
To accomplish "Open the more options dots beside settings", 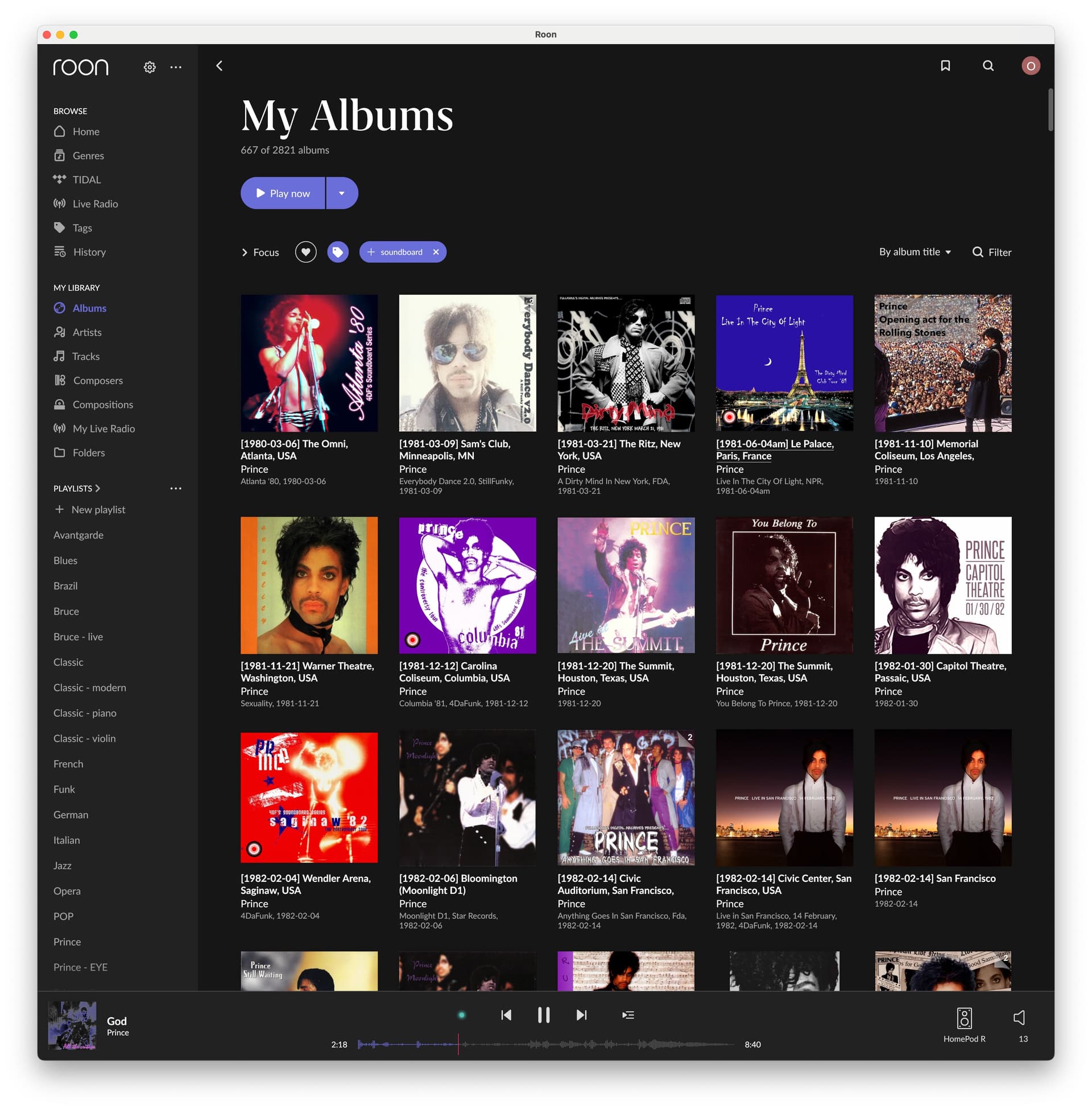I will (176, 67).
